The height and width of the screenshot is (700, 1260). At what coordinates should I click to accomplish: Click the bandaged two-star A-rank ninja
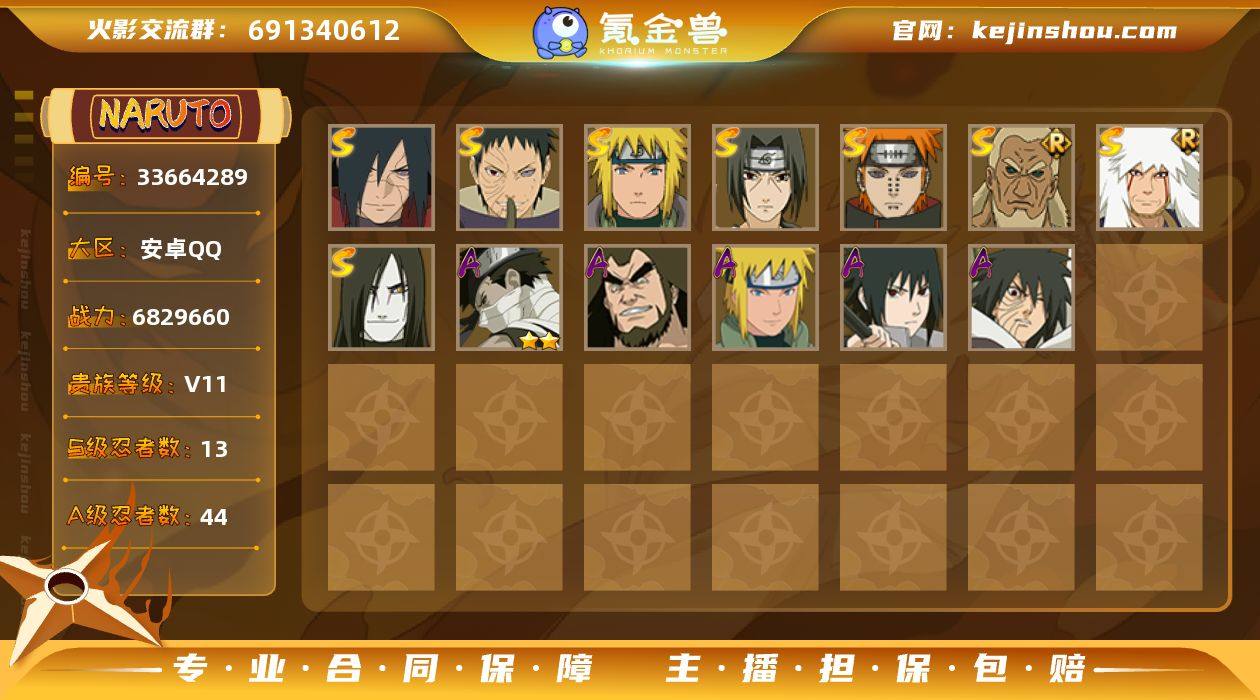(x=510, y=297)
